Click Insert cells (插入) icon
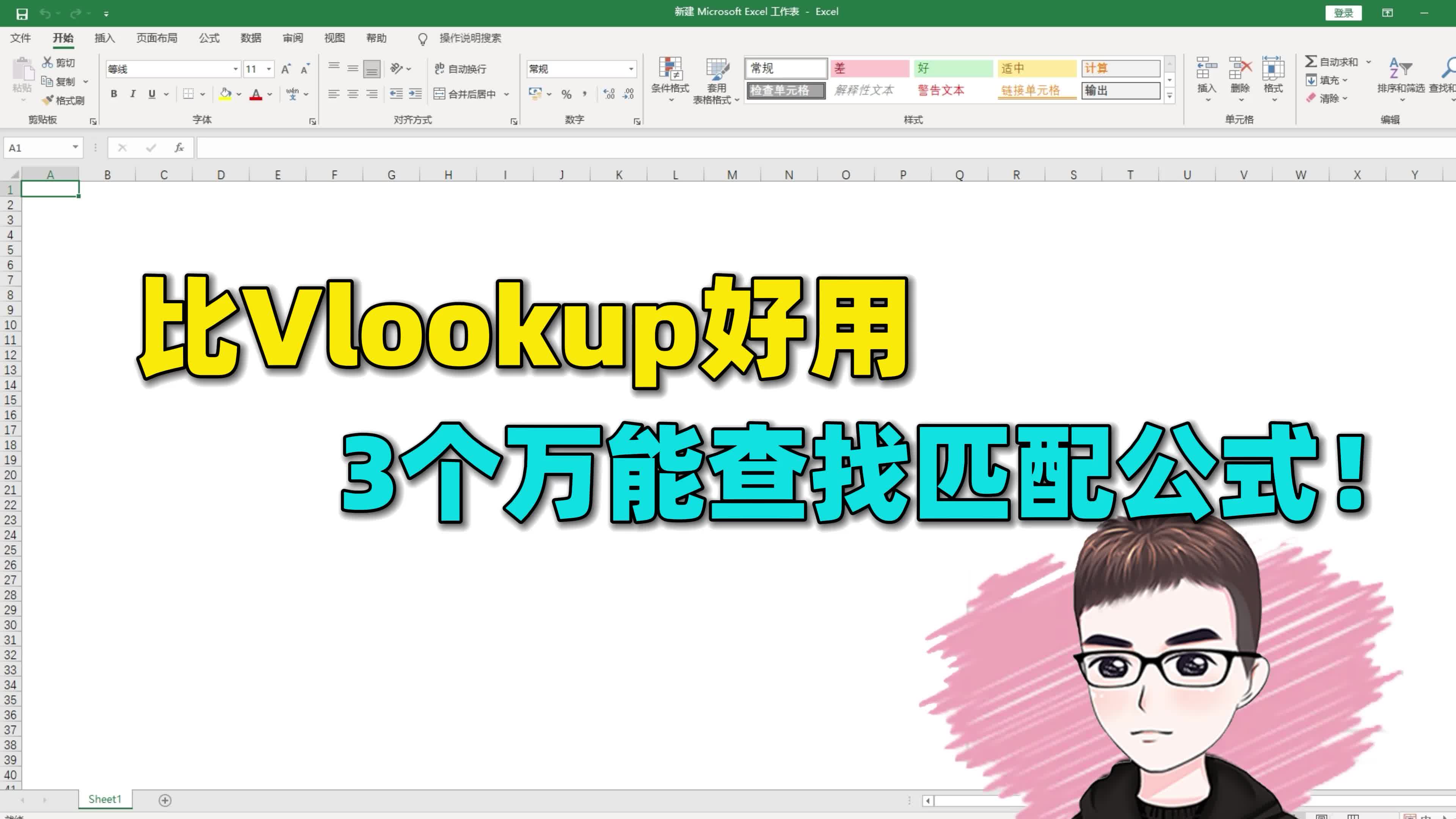The width and height of the screenshot is (1456, 819). click(x=1207, y=69)
